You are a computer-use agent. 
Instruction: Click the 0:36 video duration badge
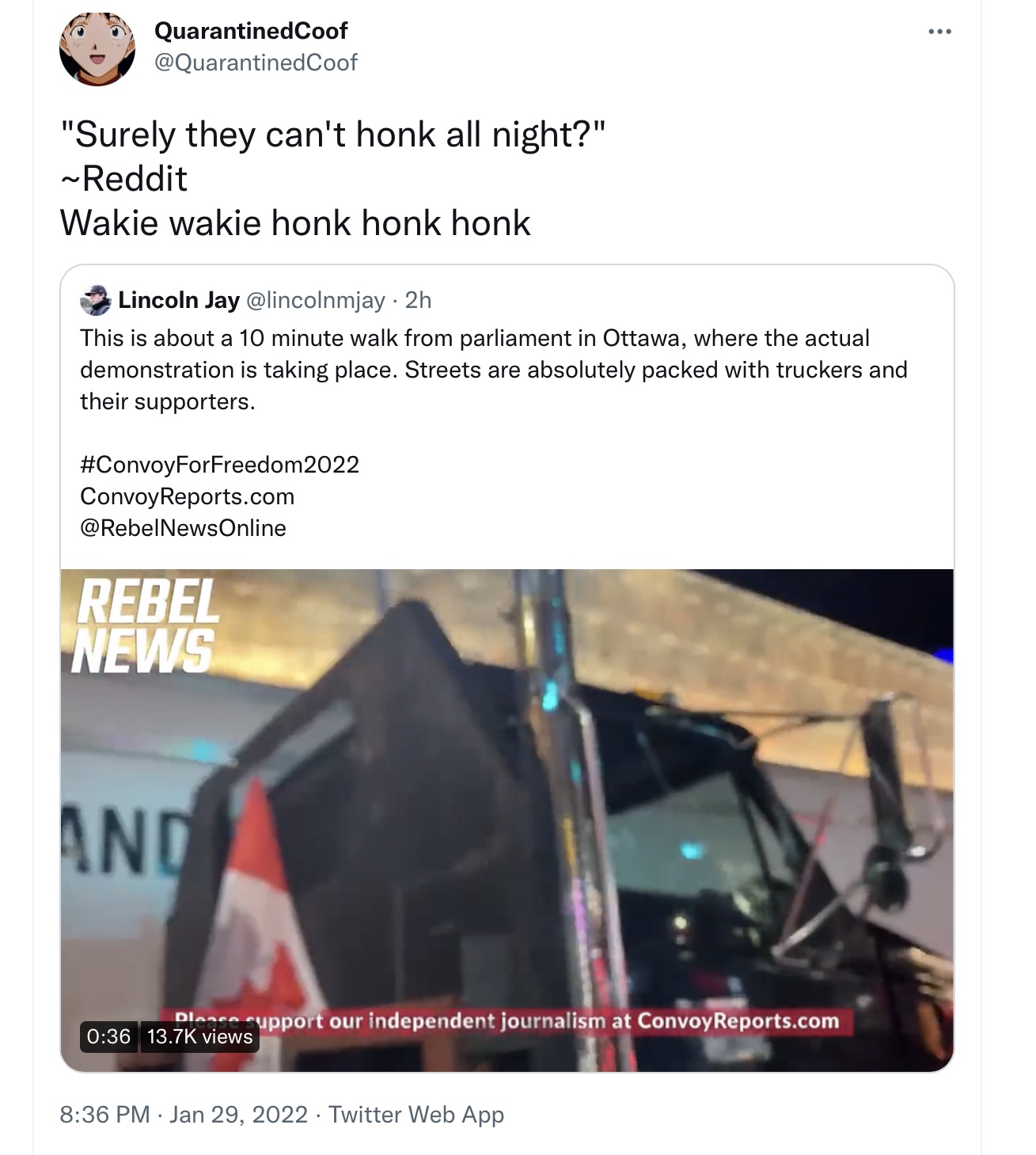tap(108, 1036)
